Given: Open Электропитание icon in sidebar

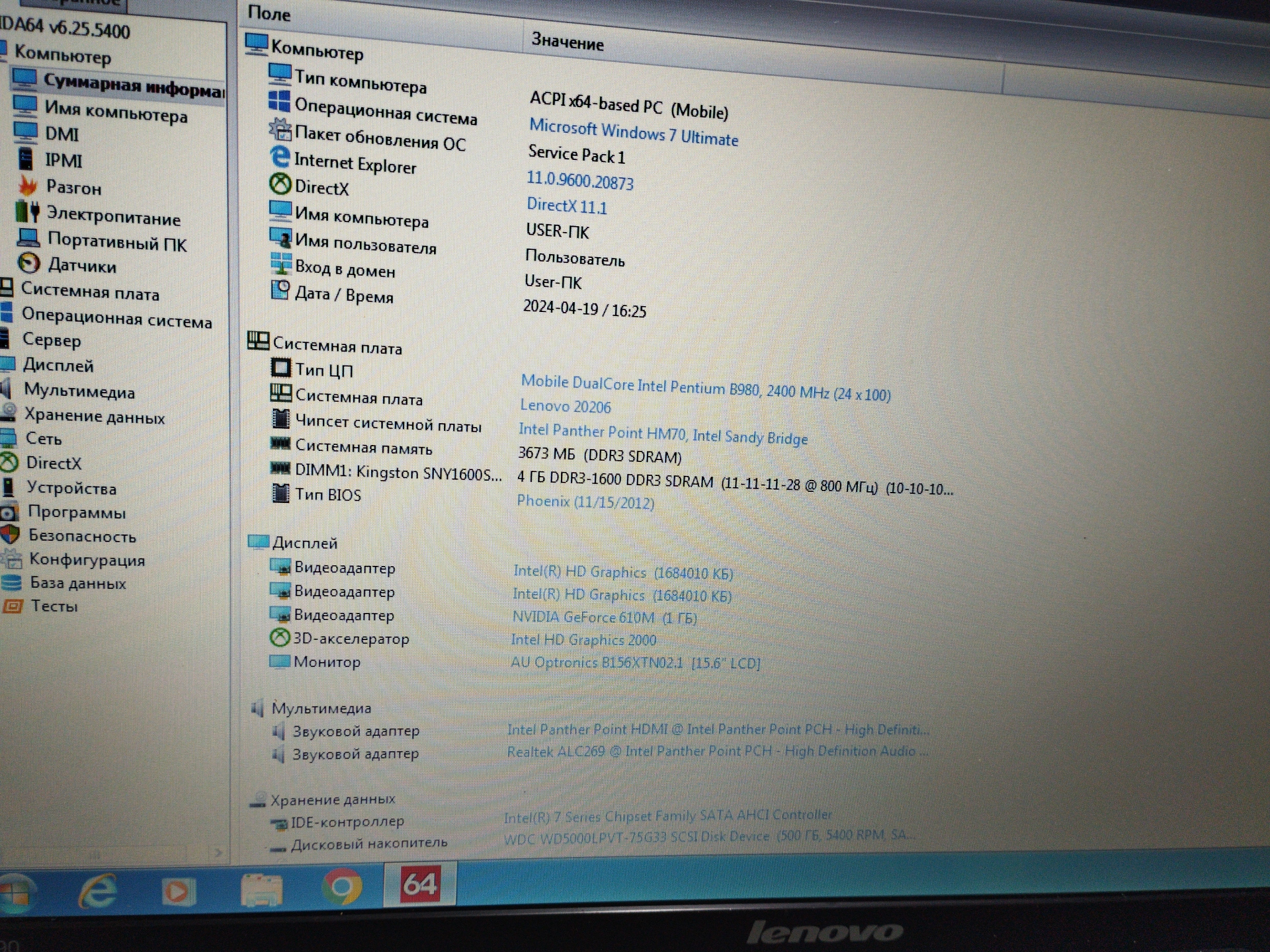Looking at the screenshot, I should [27, 212].
